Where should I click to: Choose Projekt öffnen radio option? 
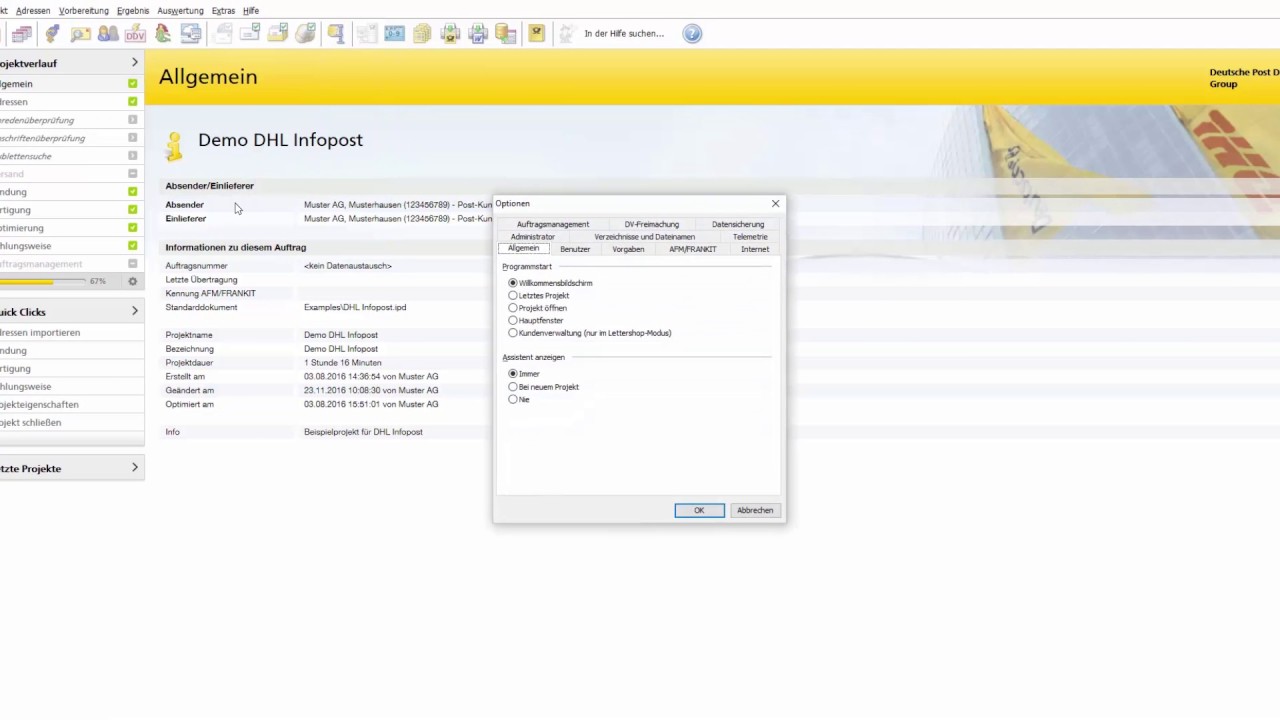[x=513, y=308]
